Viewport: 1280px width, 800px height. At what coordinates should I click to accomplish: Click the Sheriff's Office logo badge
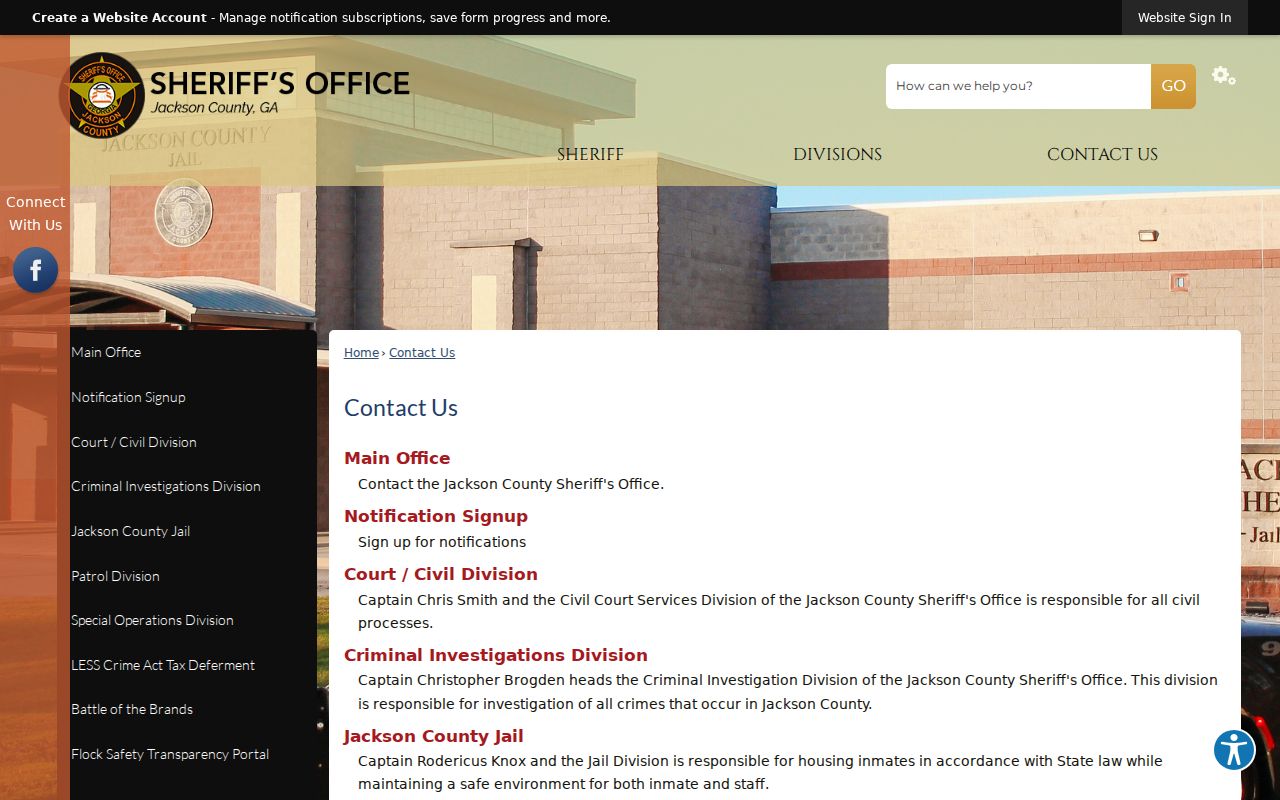[101, 96]
